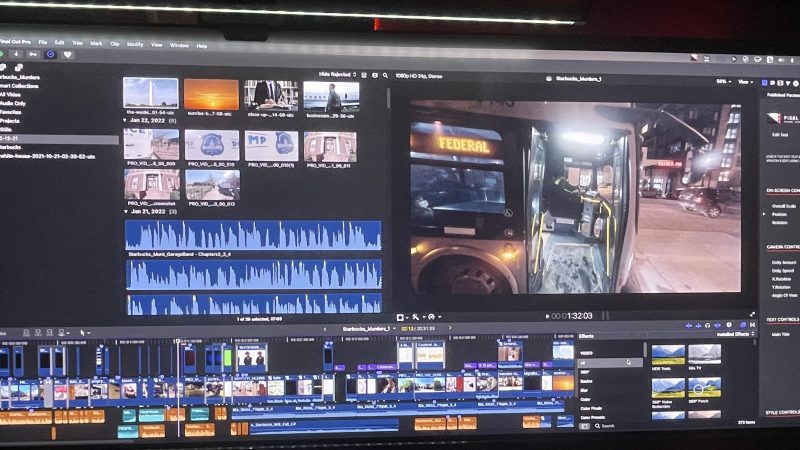
Task: Open the Mark menu
Action: click(x=96, y=44)
